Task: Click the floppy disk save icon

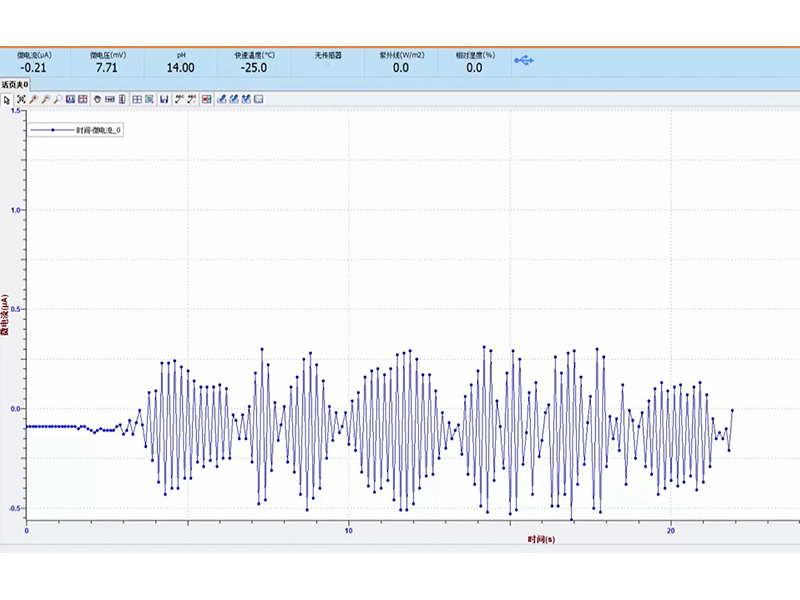Action: 164,99
